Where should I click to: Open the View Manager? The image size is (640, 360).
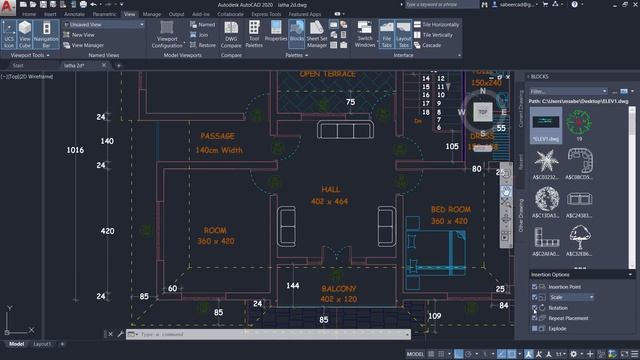(84, 45)
